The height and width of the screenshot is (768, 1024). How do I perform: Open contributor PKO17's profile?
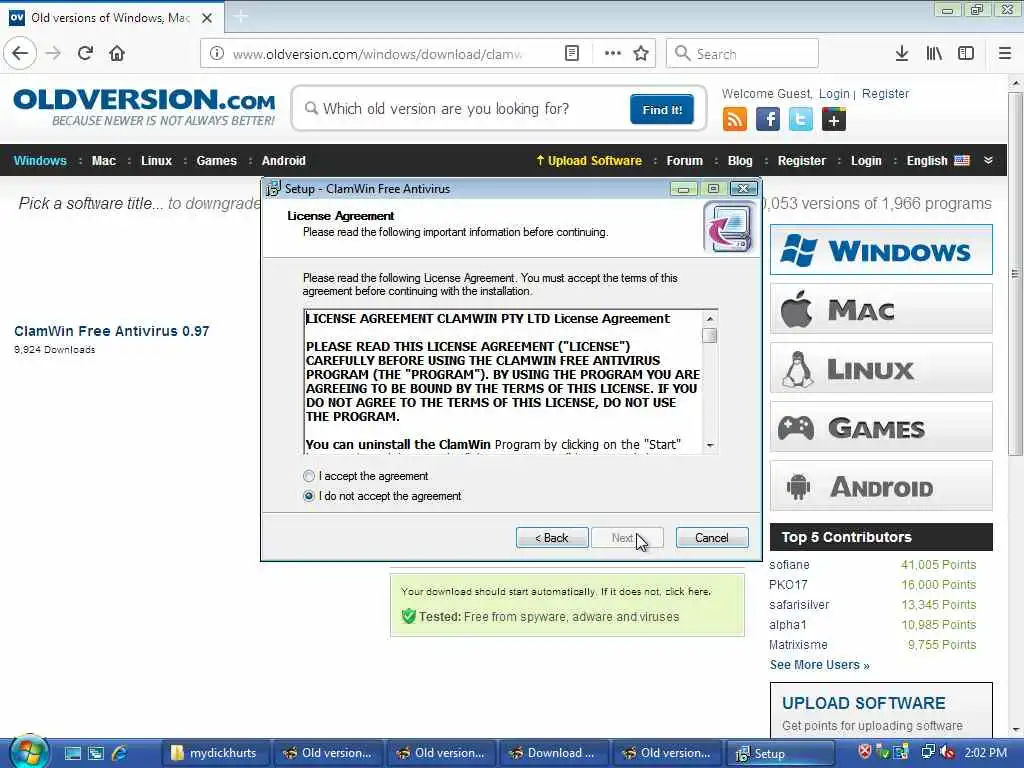788,585
